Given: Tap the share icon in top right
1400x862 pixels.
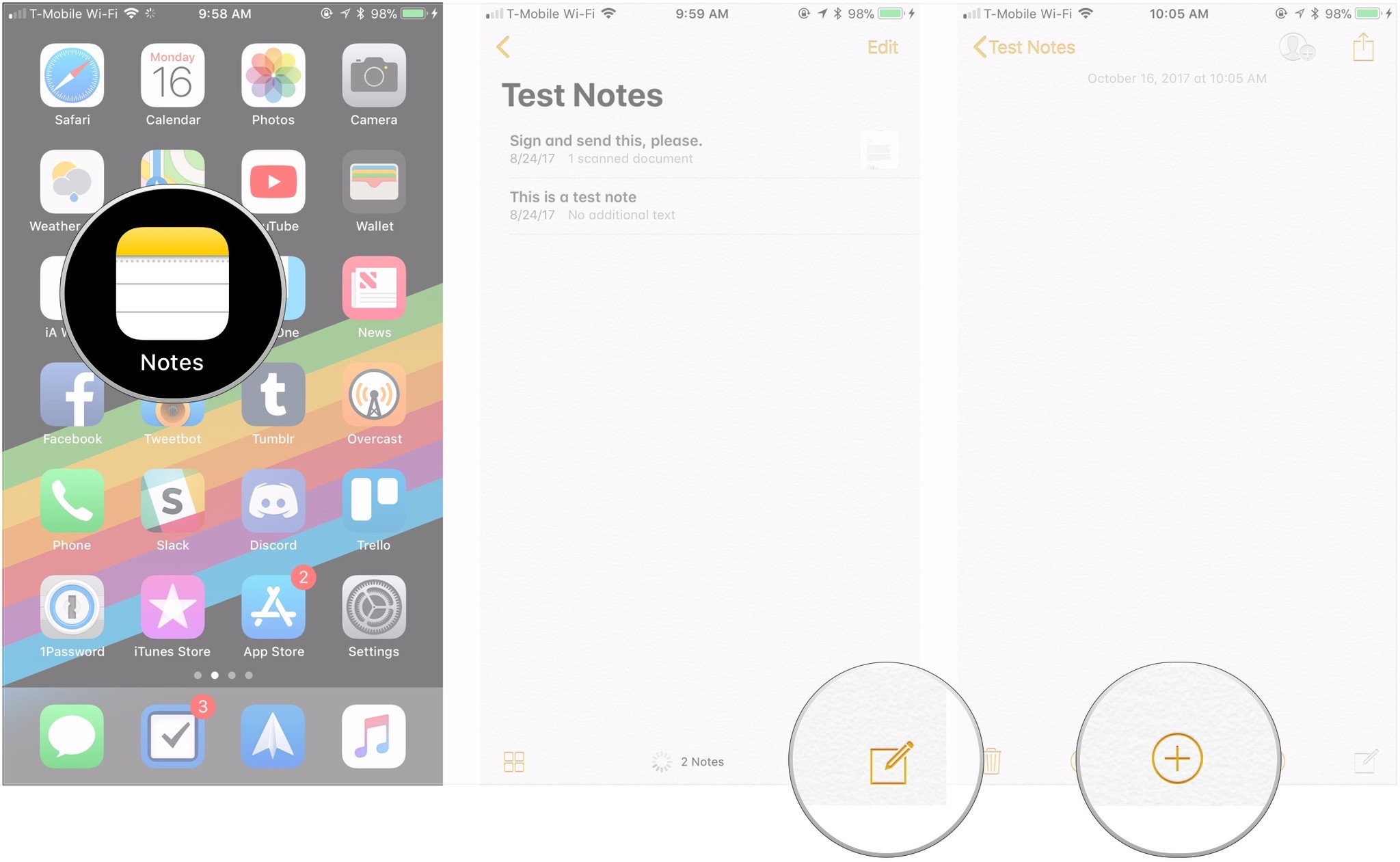Looking at the screenshot, I should click(x=1363, y=48).
